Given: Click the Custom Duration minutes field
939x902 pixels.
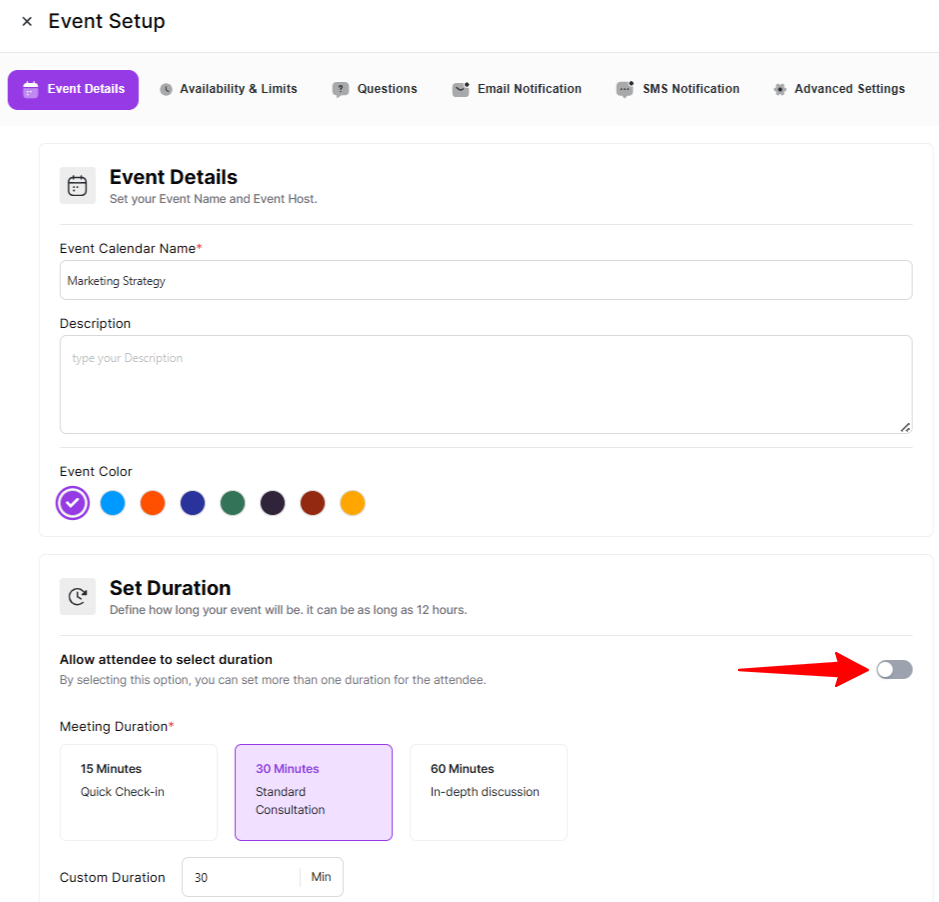Looking at the screenshot, I should point(242,877).
